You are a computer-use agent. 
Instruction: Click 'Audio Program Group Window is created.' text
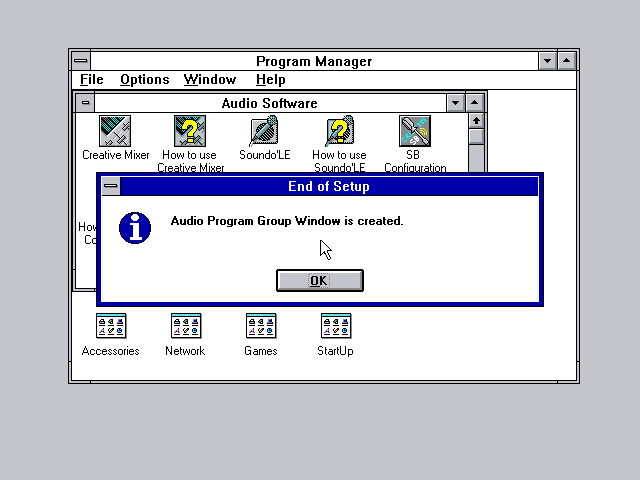287,221
